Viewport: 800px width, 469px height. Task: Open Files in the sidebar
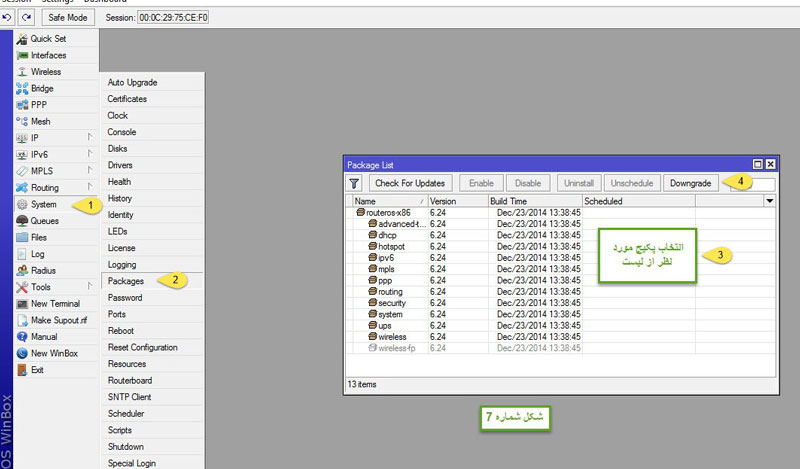click(x=56, y=237)
